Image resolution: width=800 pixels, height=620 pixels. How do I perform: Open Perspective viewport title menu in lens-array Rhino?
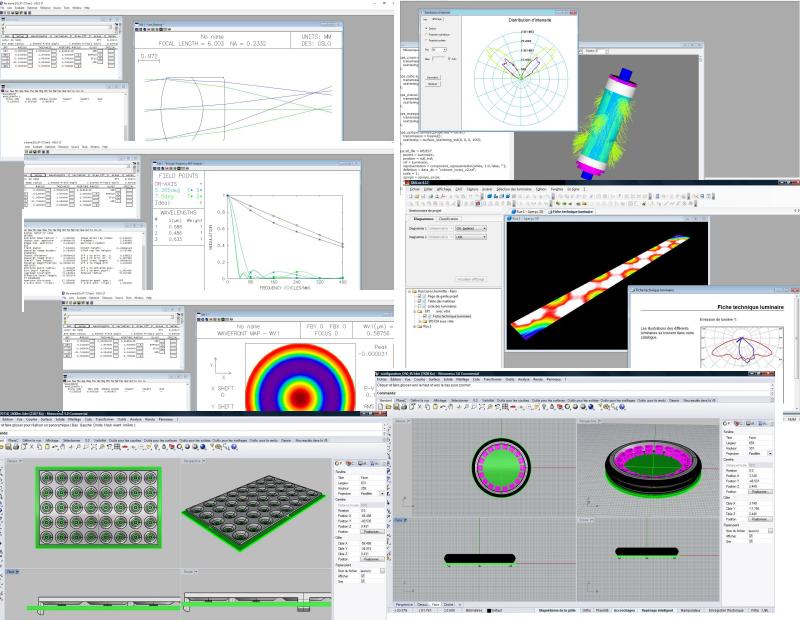click(193, 461)
